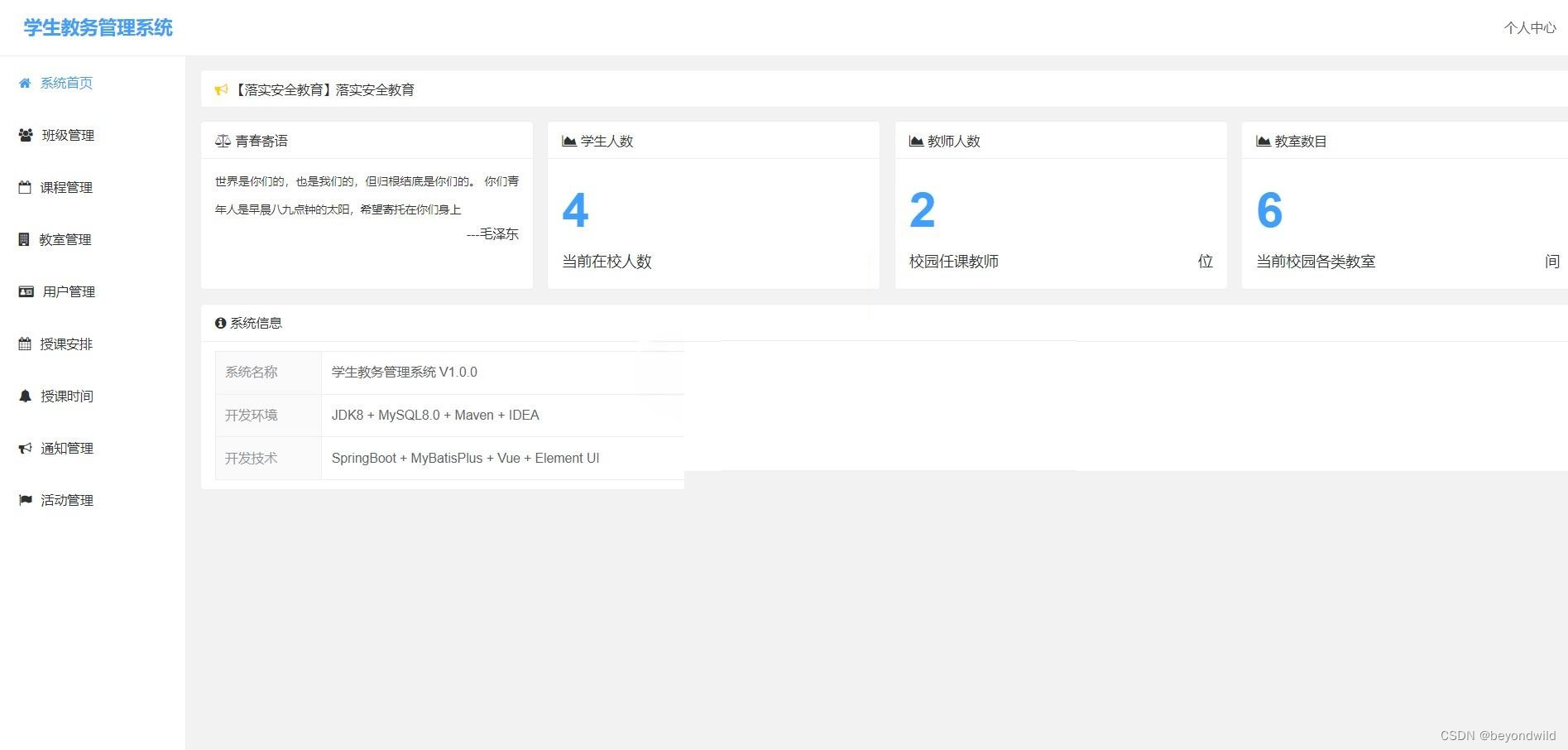Select the flag icon beside 活动管理
The width and height of the screenshot is (1568, 750).
[24, 500]
